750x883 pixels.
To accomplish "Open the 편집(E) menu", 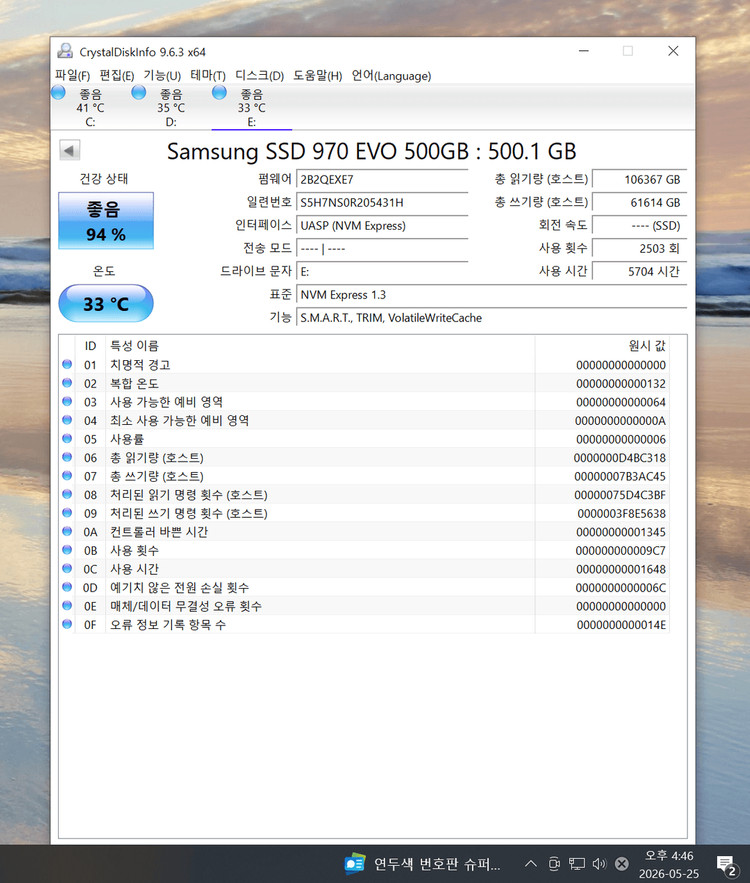I will click(117, 75).
